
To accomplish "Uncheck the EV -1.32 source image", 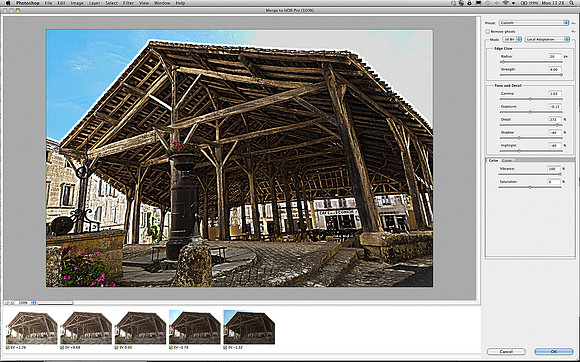I will [226, 348].
